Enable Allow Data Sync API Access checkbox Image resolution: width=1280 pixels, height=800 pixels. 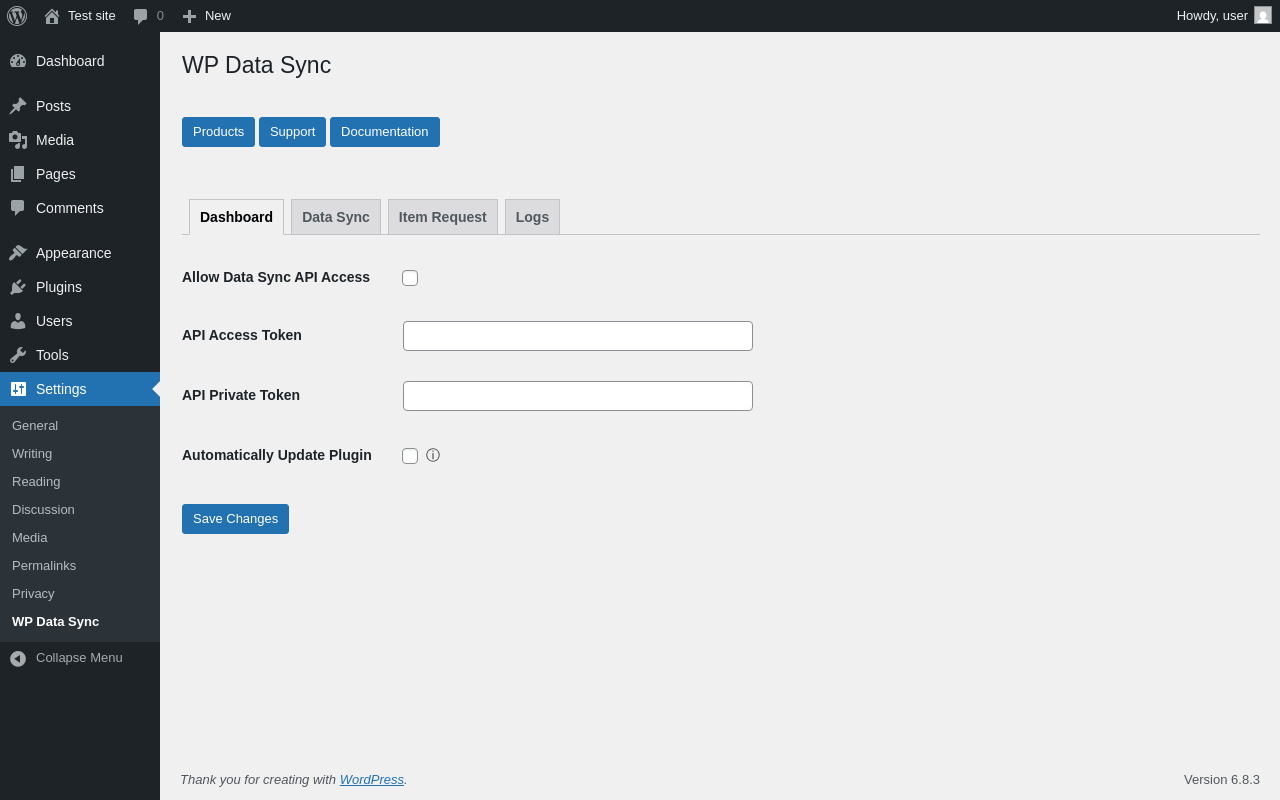point(410,278)
